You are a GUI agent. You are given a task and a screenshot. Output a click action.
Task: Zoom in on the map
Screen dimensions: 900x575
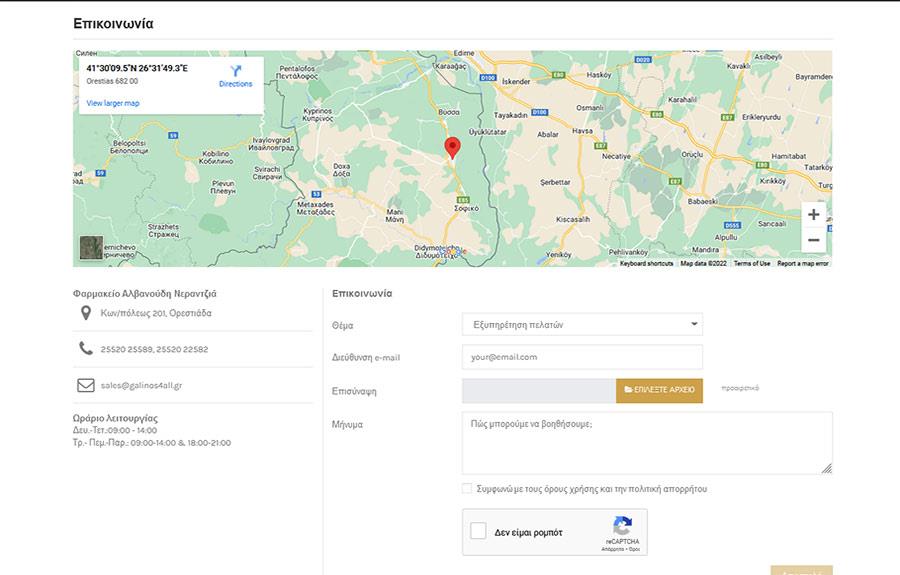[x=813, y=215]
